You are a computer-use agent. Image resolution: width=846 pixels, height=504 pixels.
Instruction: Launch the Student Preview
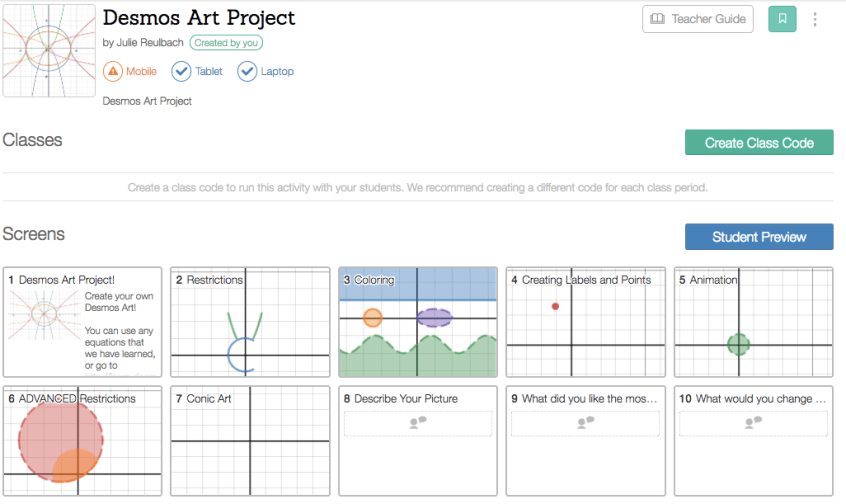[x=759, y=237]
